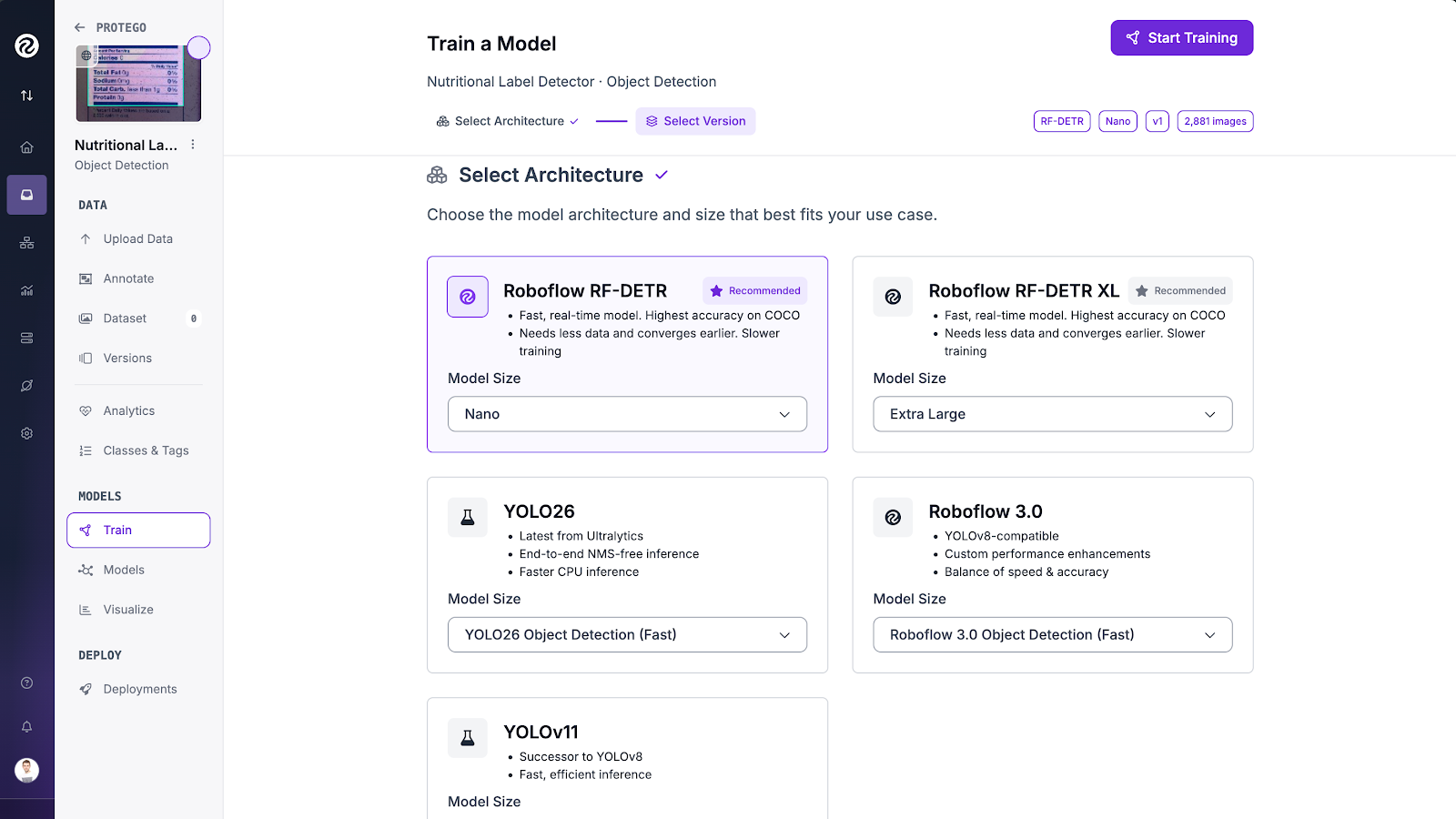Screen dimensions: 1456x819
Task: Click "Successor to YOLOv8" bullet text
Action: (581, 757)
